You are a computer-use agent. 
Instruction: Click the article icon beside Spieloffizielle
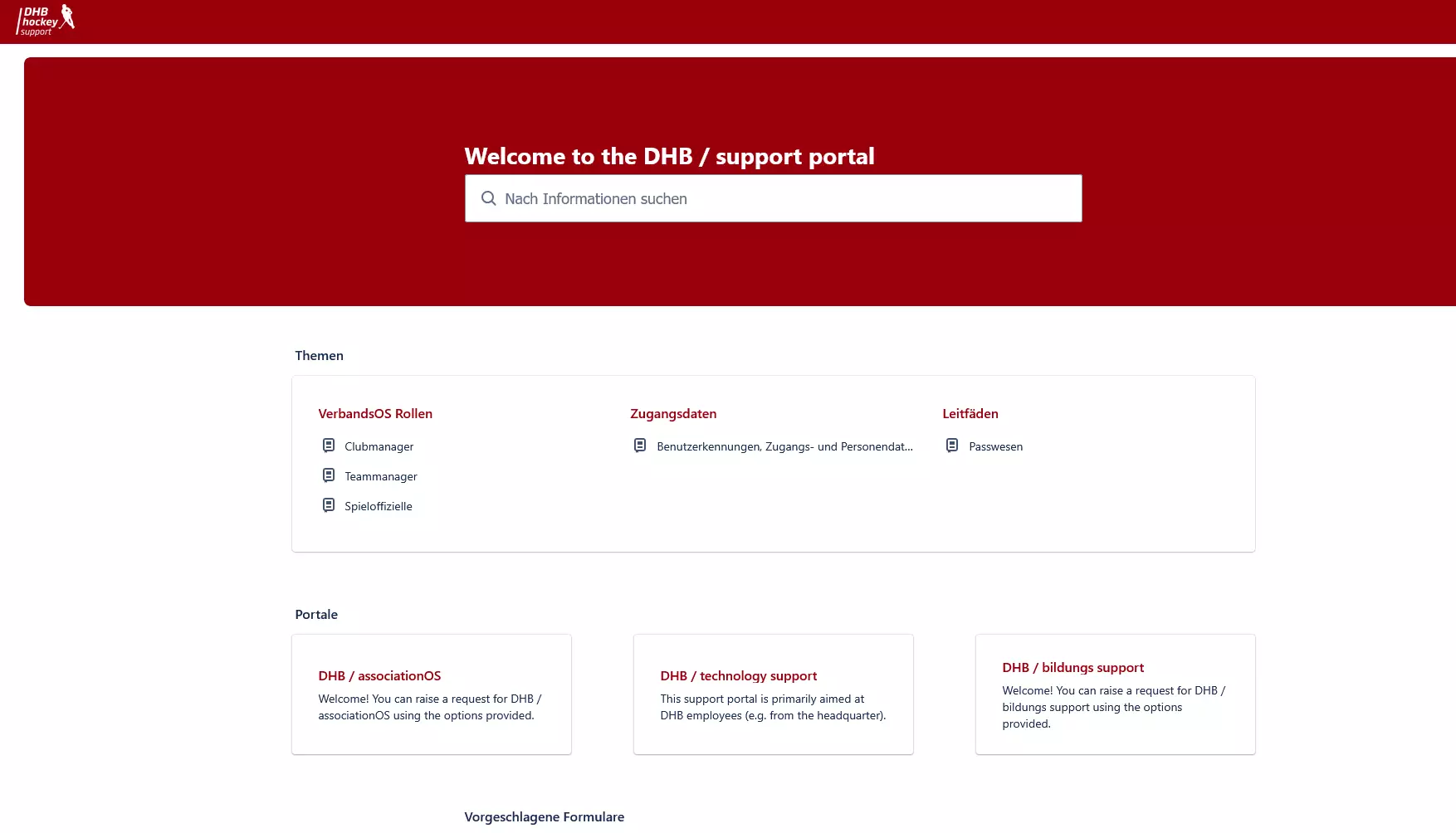tap(329, 505)
